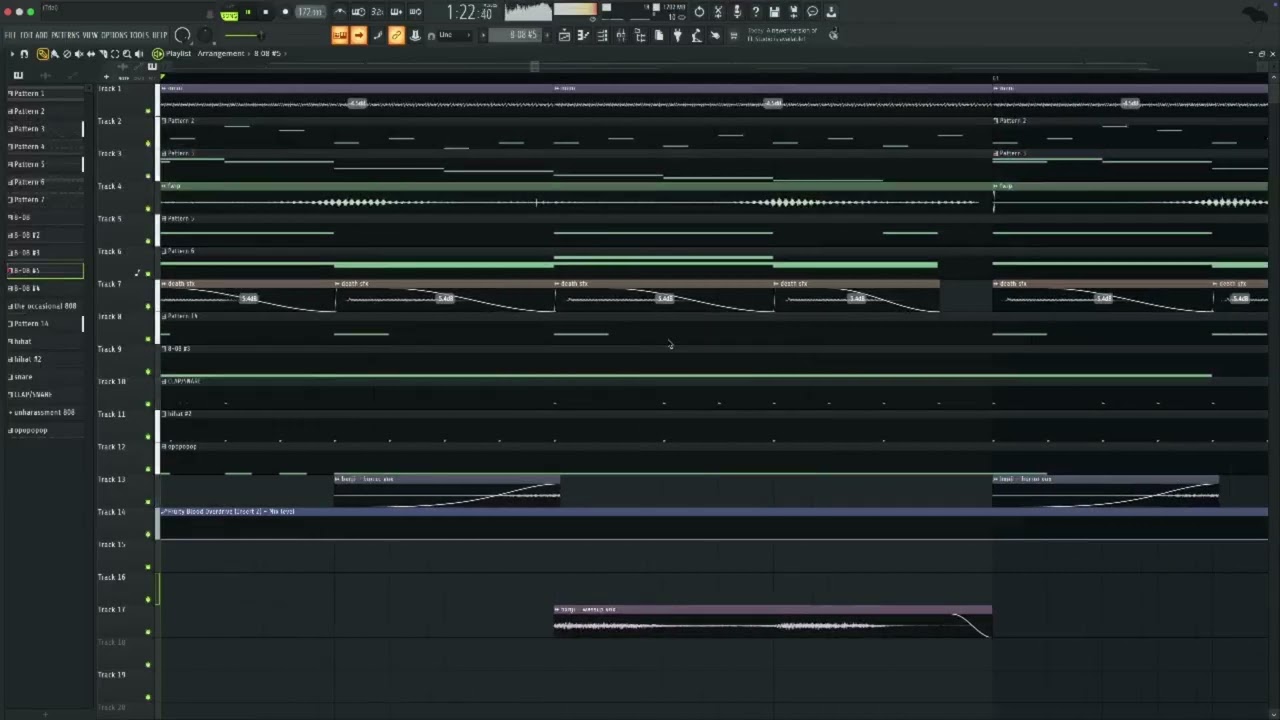The image size is (1280, 720).
Task: Save the project with the floppy icon
Action: point(774,12)
